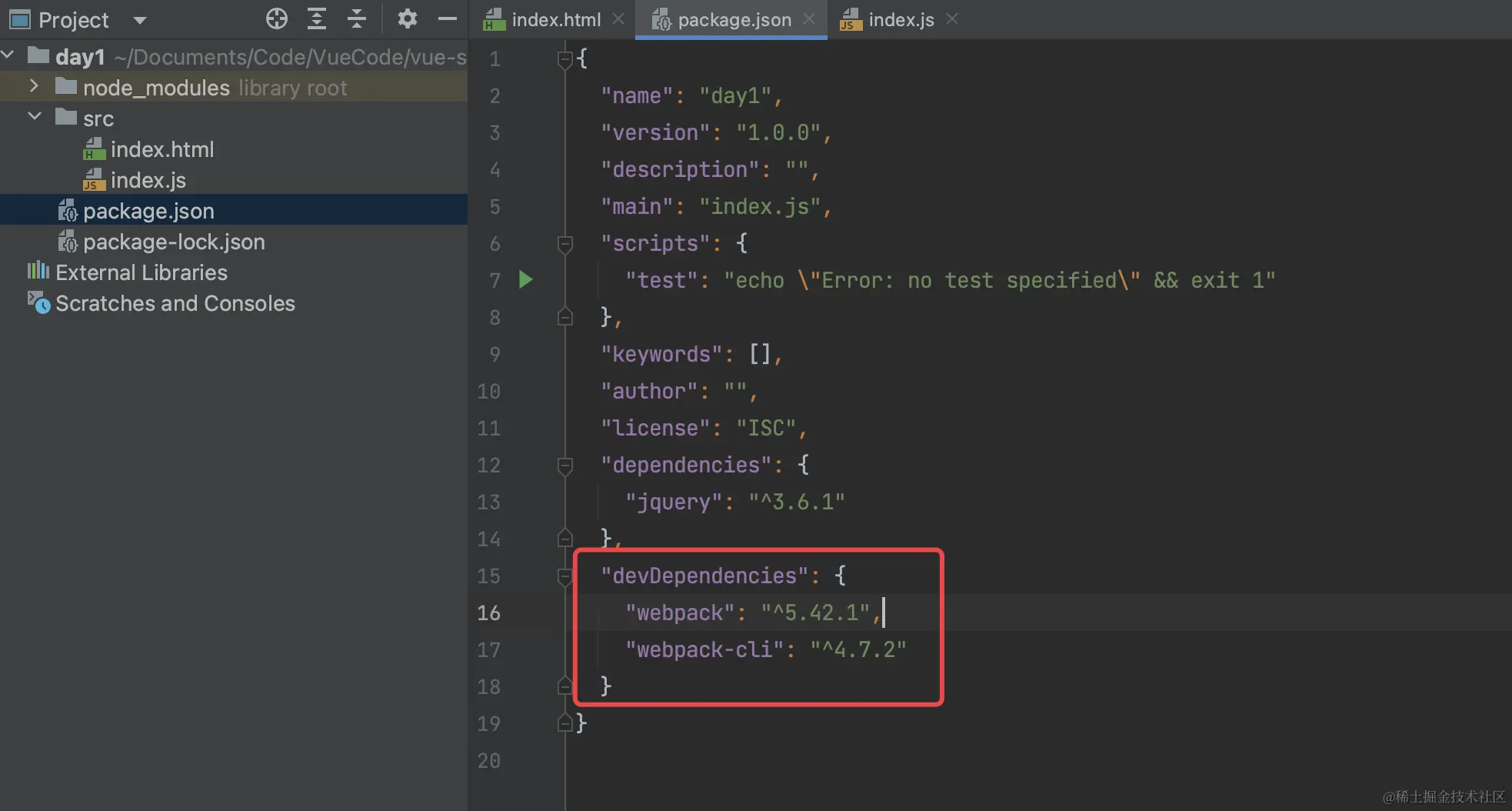The width and height of the screenshot is (1512, 811).
Task: Click the "name" key on line 2
Action: click(637, 95)
